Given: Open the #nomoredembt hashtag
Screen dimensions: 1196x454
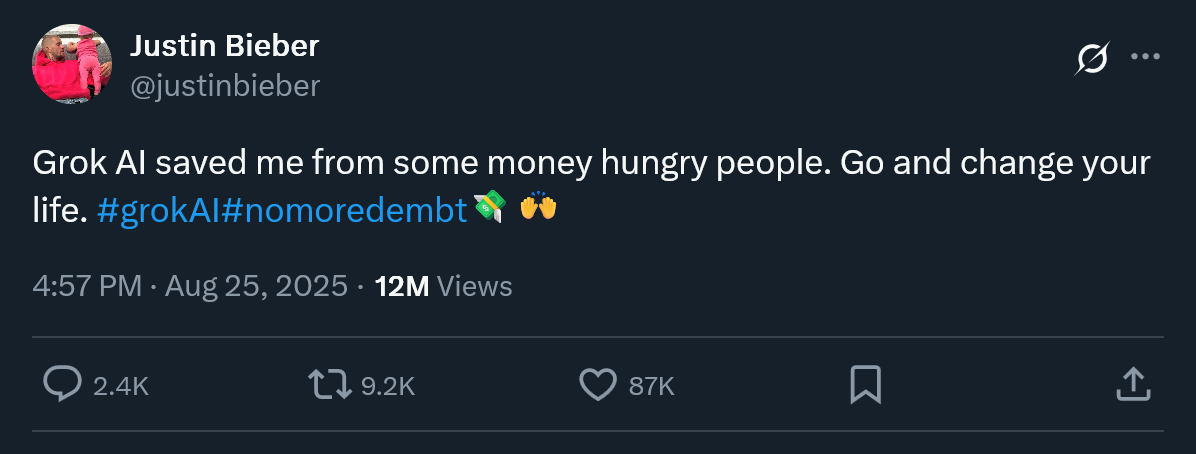Looking at the screenshot, I should click(341, 210).
